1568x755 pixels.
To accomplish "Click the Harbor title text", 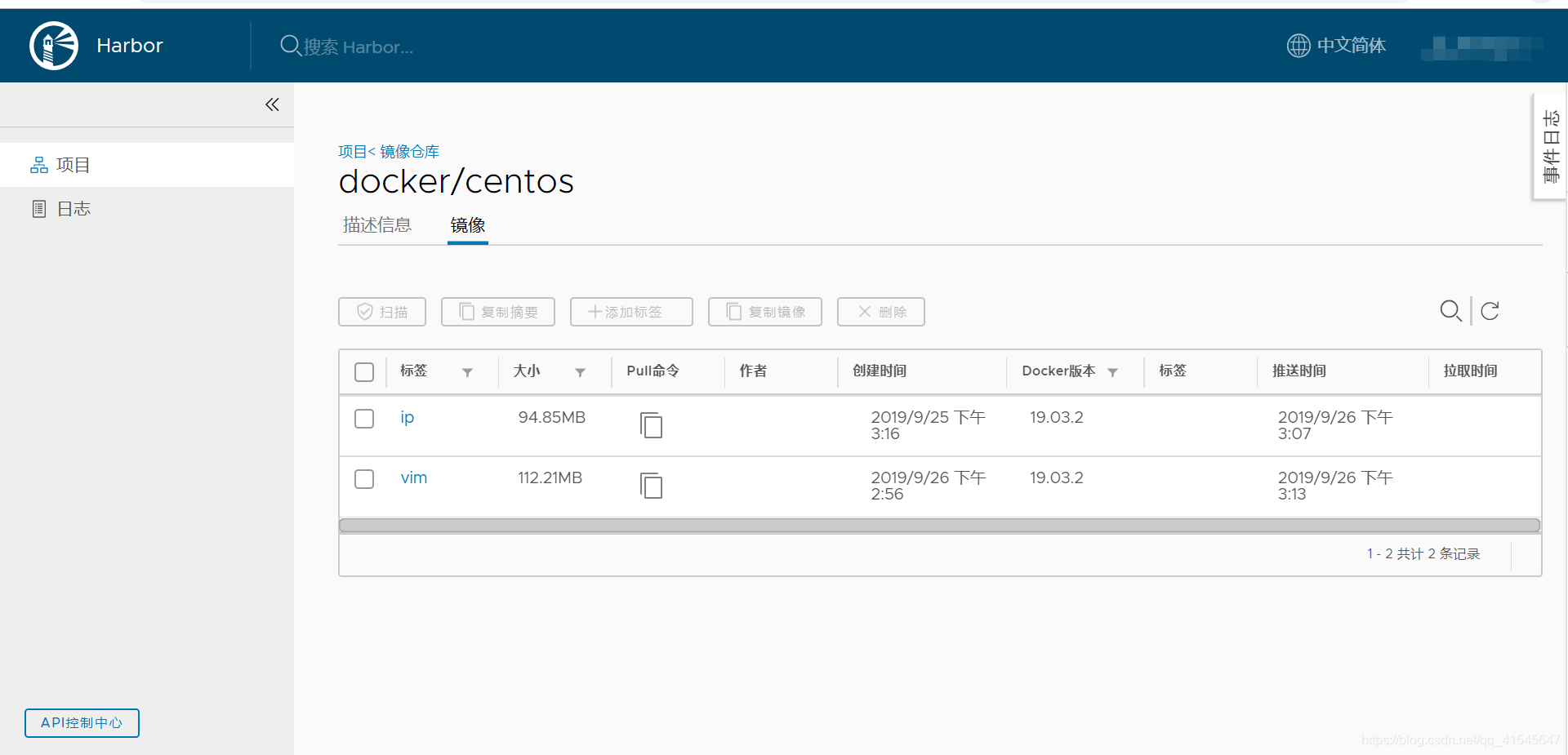I will (130, 46).
